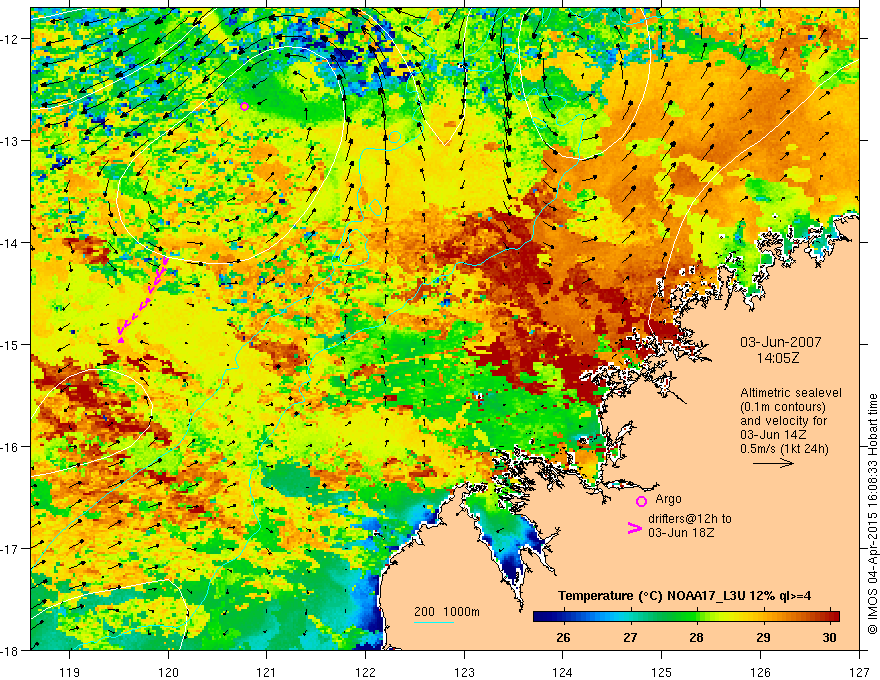Click longitude label '121' on bottom axis
880x680 pixels.
267,672
